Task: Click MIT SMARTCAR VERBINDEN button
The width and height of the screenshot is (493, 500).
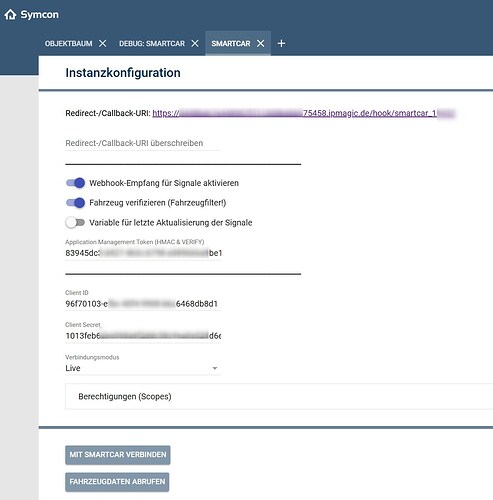Action: [x=118, y=455]
